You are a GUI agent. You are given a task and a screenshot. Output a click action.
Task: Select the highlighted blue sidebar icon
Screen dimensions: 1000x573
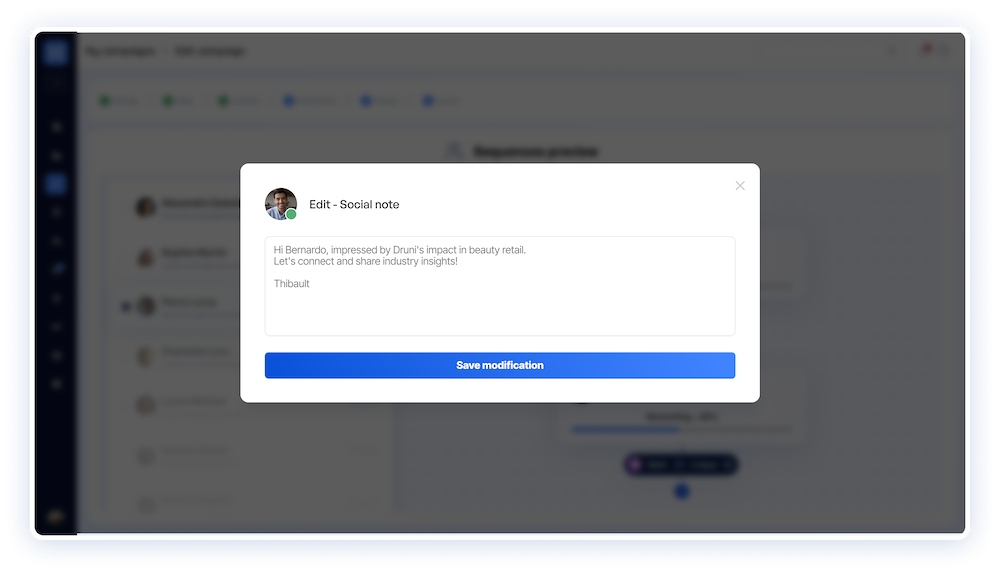click(56, 184)
